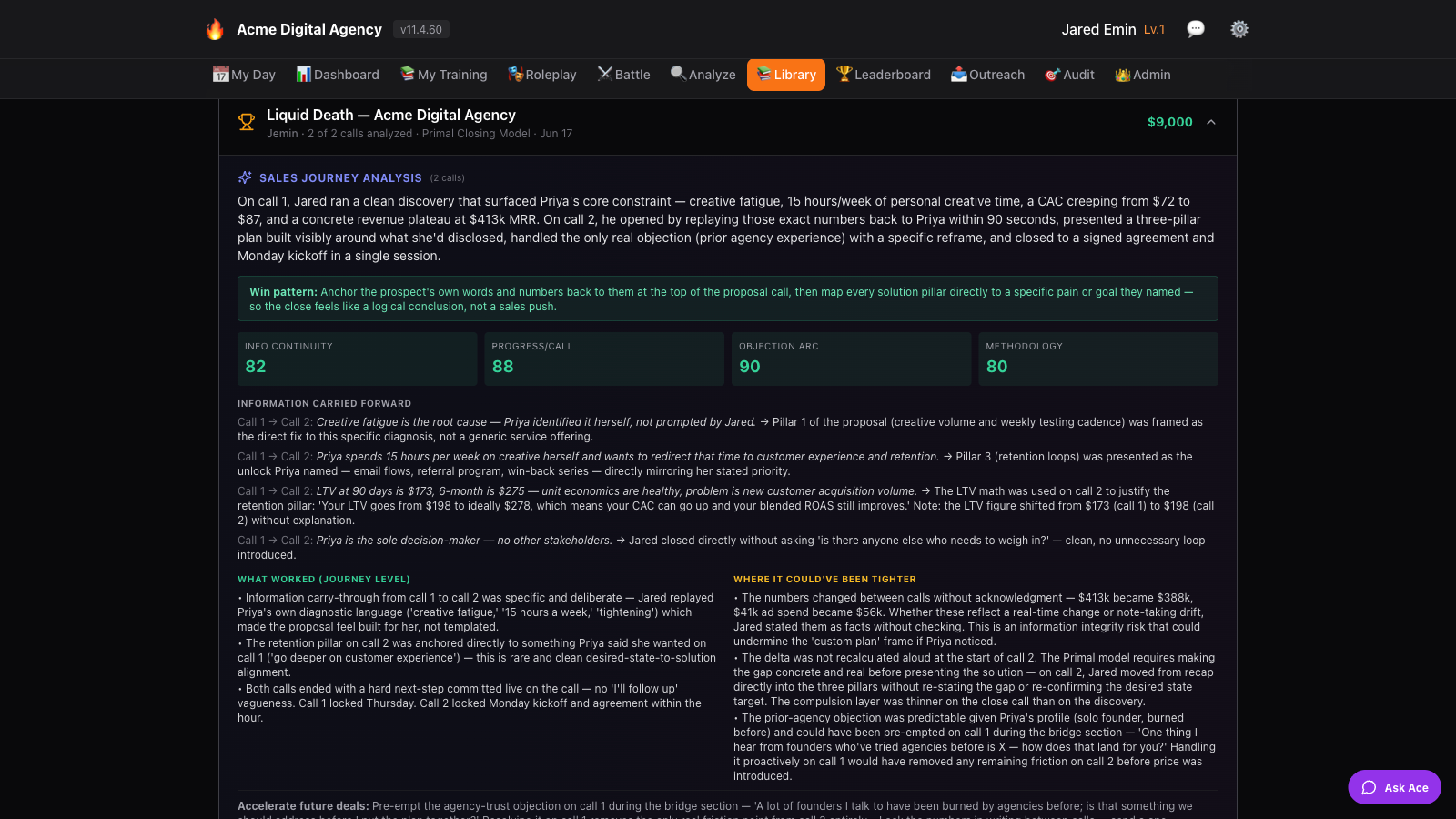Viewport: 1456px width, 819px height.
Task: Open the settings gear icon
Action: [1239, 29]
